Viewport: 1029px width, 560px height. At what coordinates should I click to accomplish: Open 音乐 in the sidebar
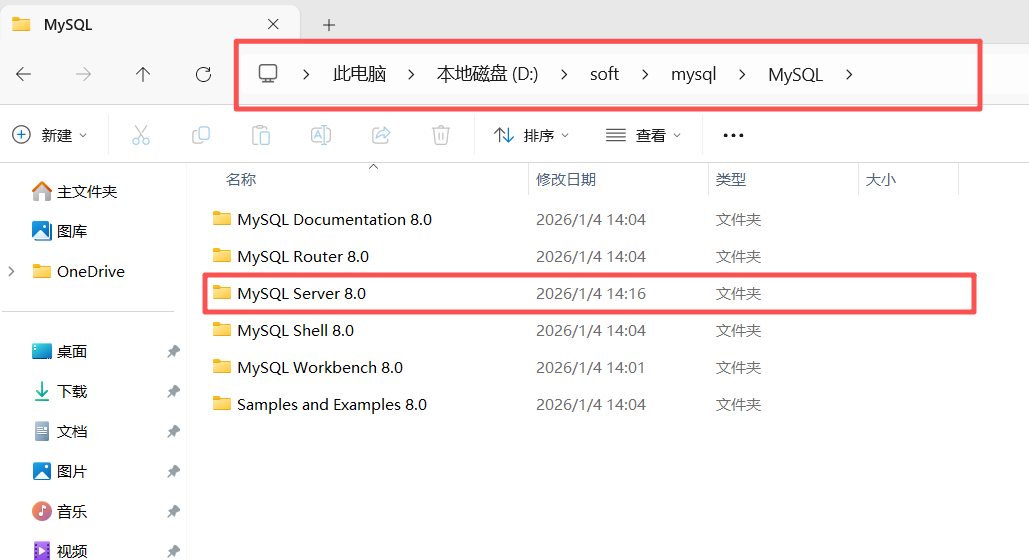click(x=60, y=511)
